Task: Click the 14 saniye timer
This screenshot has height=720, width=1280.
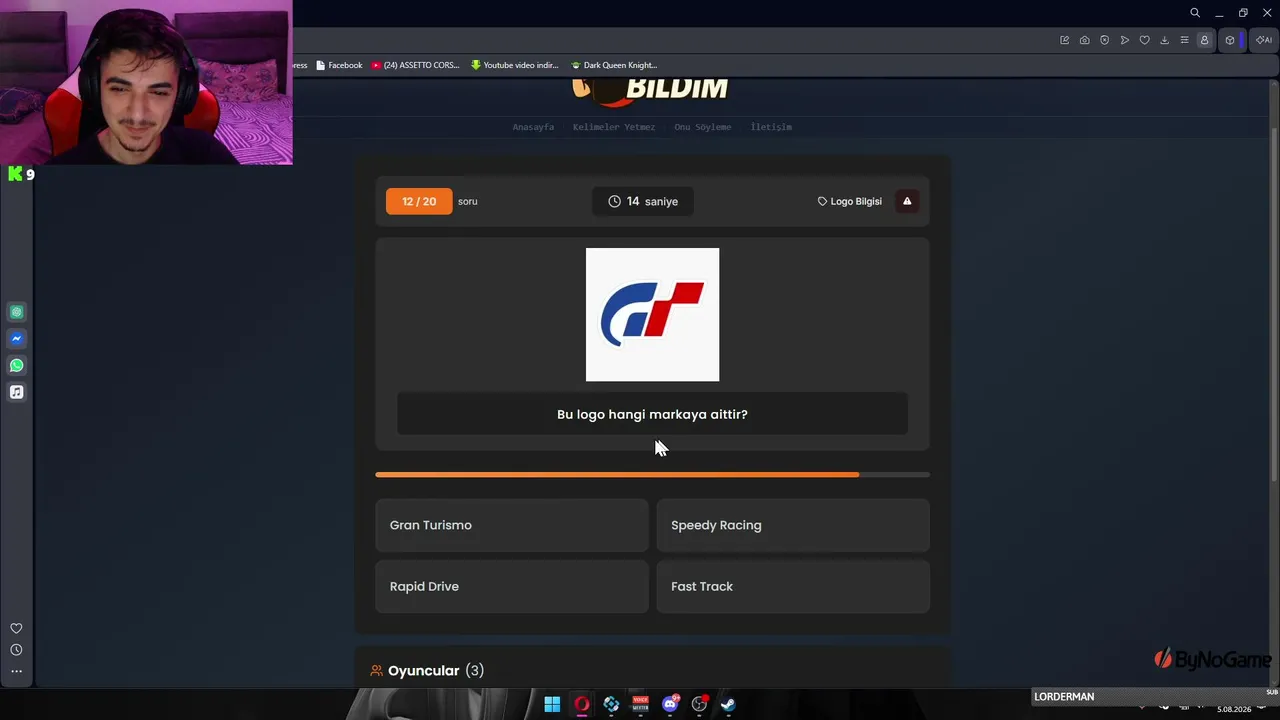Action: 643,201
